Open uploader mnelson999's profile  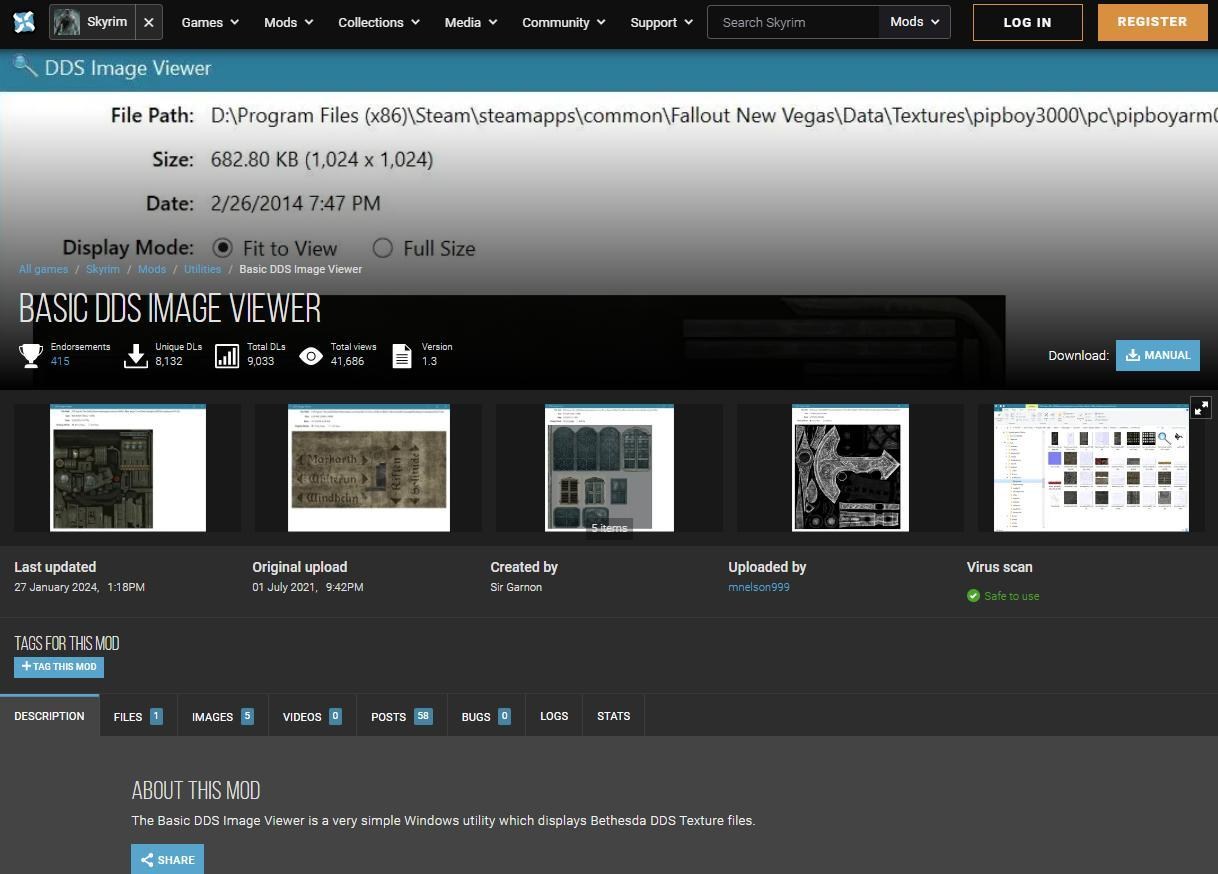759,587
